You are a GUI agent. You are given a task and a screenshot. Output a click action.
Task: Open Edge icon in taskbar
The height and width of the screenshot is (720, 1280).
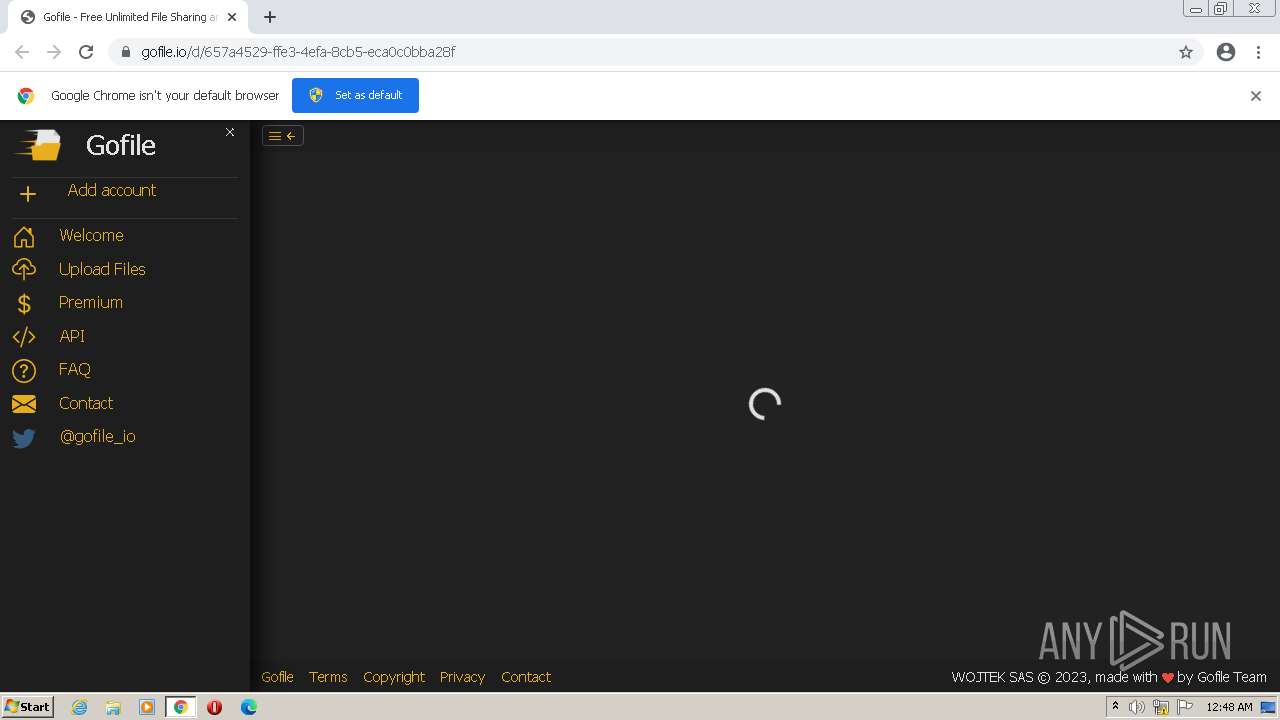(249, 707)
